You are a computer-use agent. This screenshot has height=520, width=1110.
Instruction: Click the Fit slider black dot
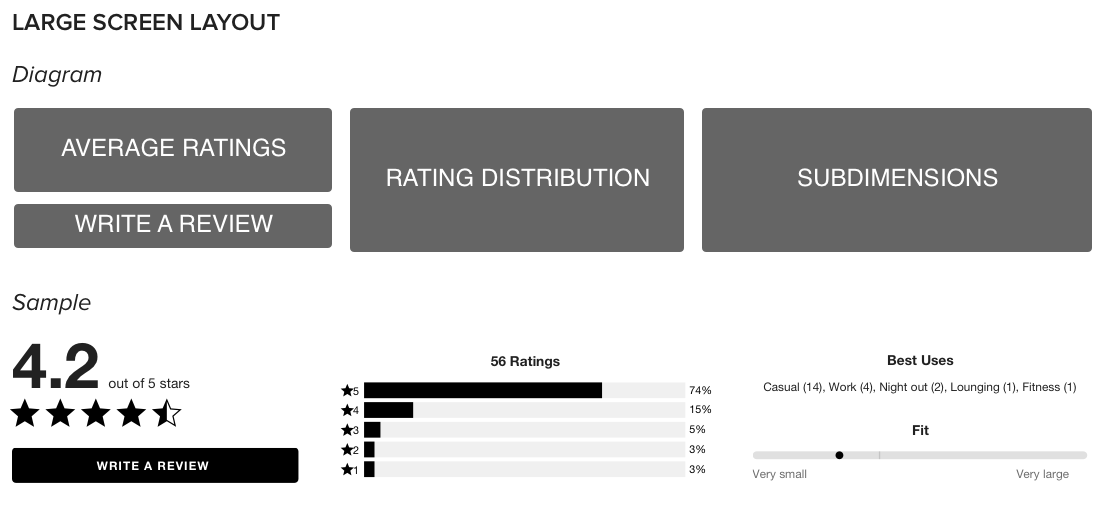point(839,455)
